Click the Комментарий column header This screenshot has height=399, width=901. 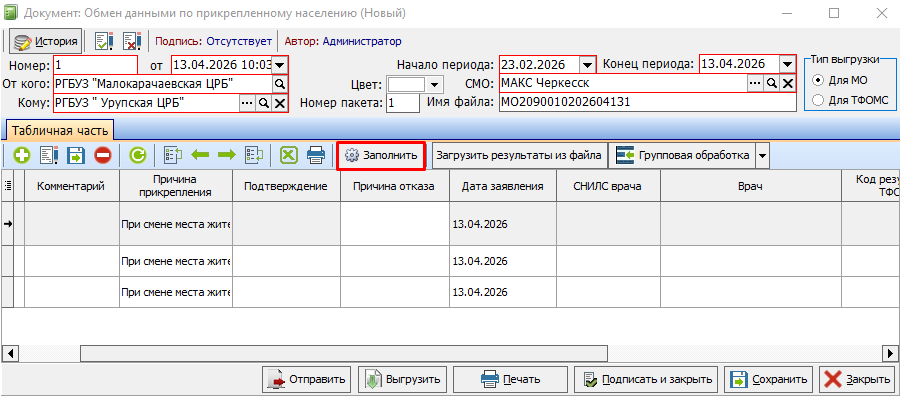coord(71,185)
